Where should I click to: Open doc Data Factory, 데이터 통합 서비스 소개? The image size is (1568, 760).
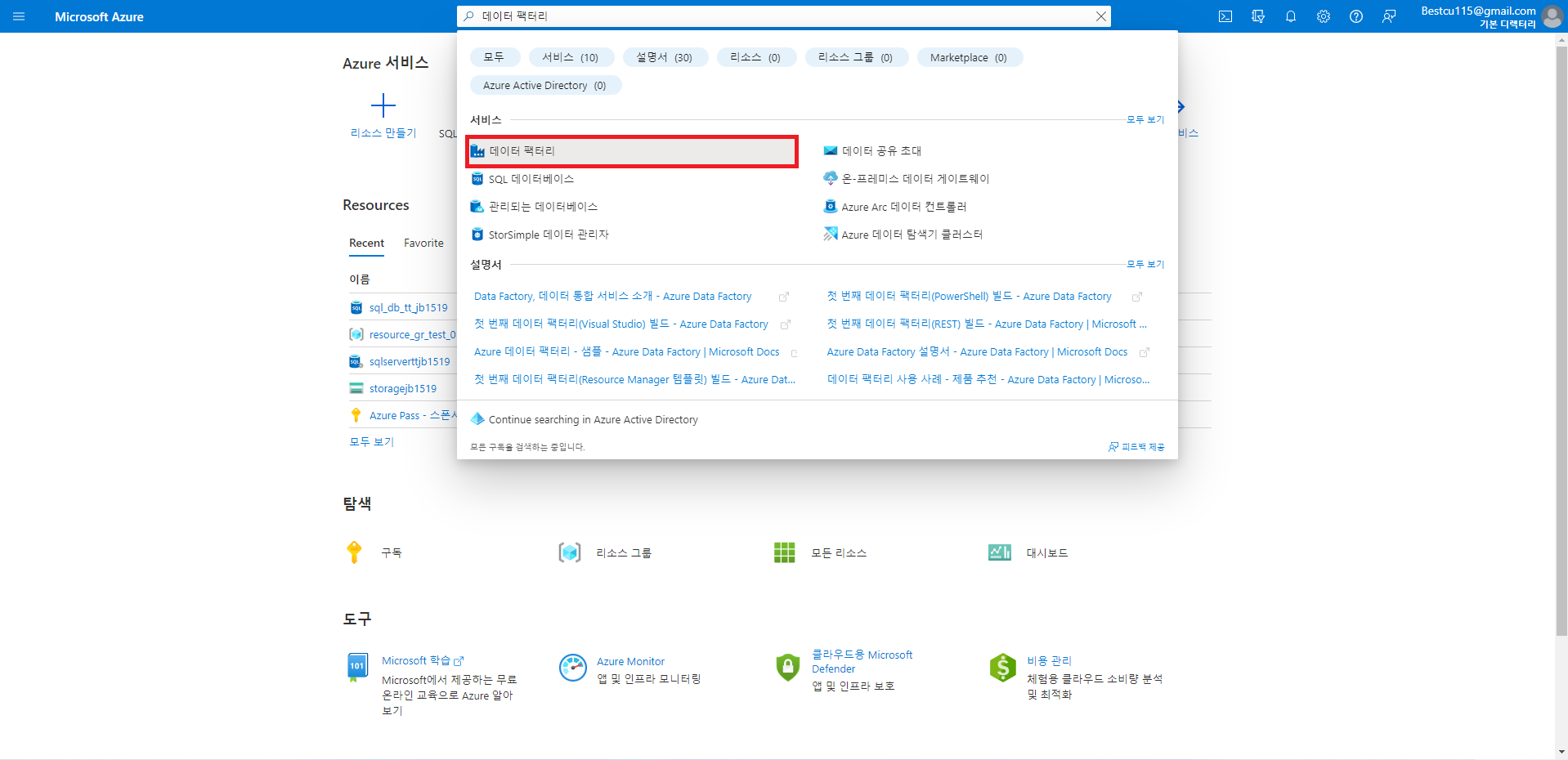[612, 297]
